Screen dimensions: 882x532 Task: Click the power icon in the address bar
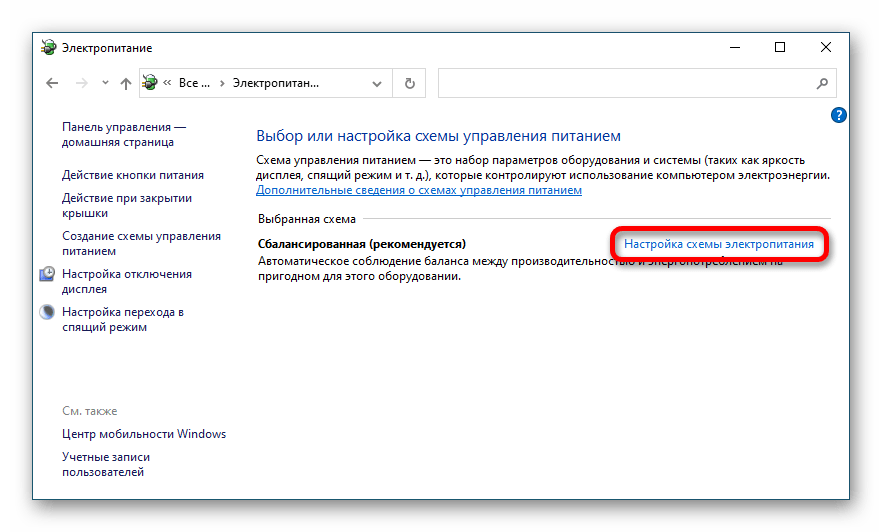151,83
